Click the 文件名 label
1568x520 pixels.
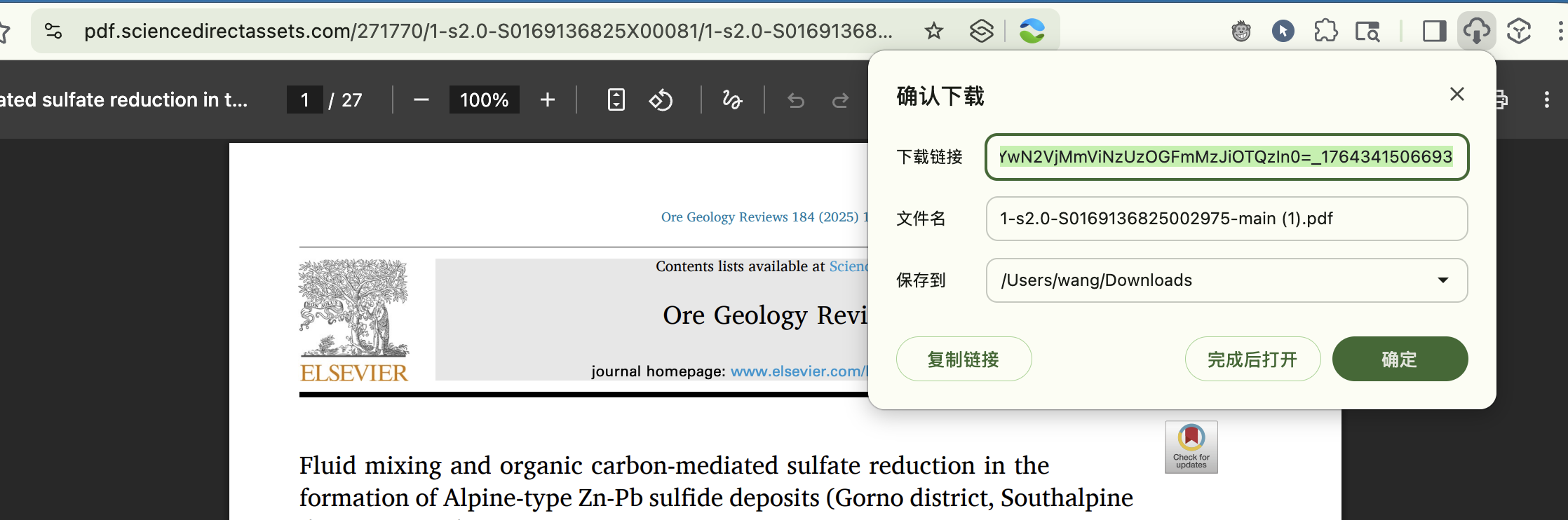921,219
